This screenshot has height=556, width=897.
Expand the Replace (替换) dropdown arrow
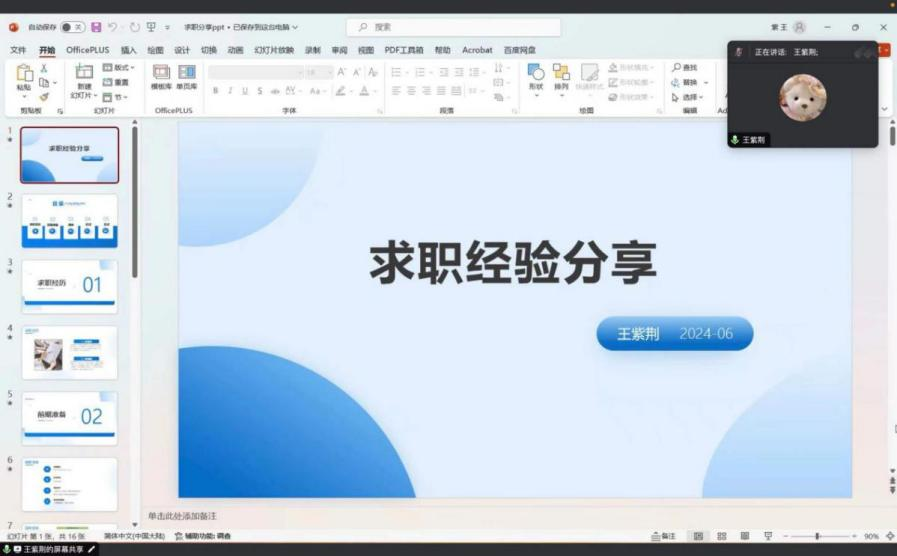(x=706, y=83)
